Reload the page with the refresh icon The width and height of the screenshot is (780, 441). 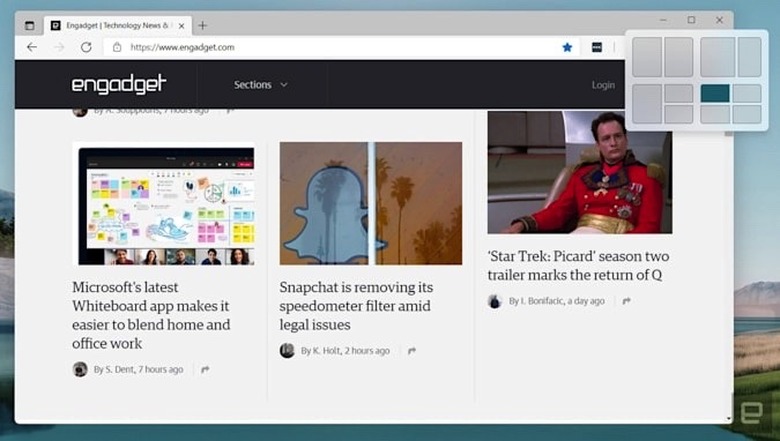86,47
